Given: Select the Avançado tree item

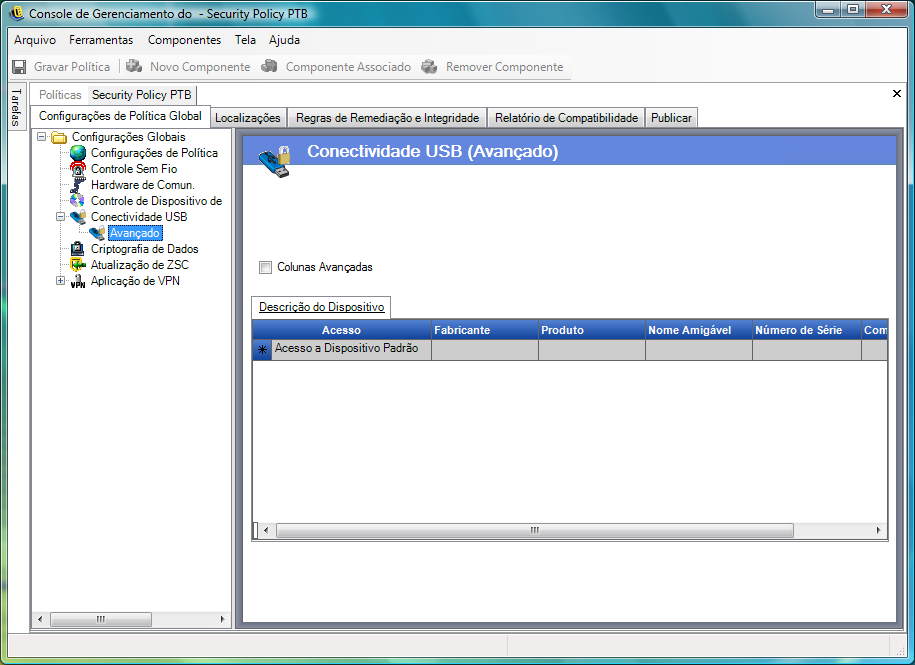Looking at the screenshot, I should click(135, 233).
